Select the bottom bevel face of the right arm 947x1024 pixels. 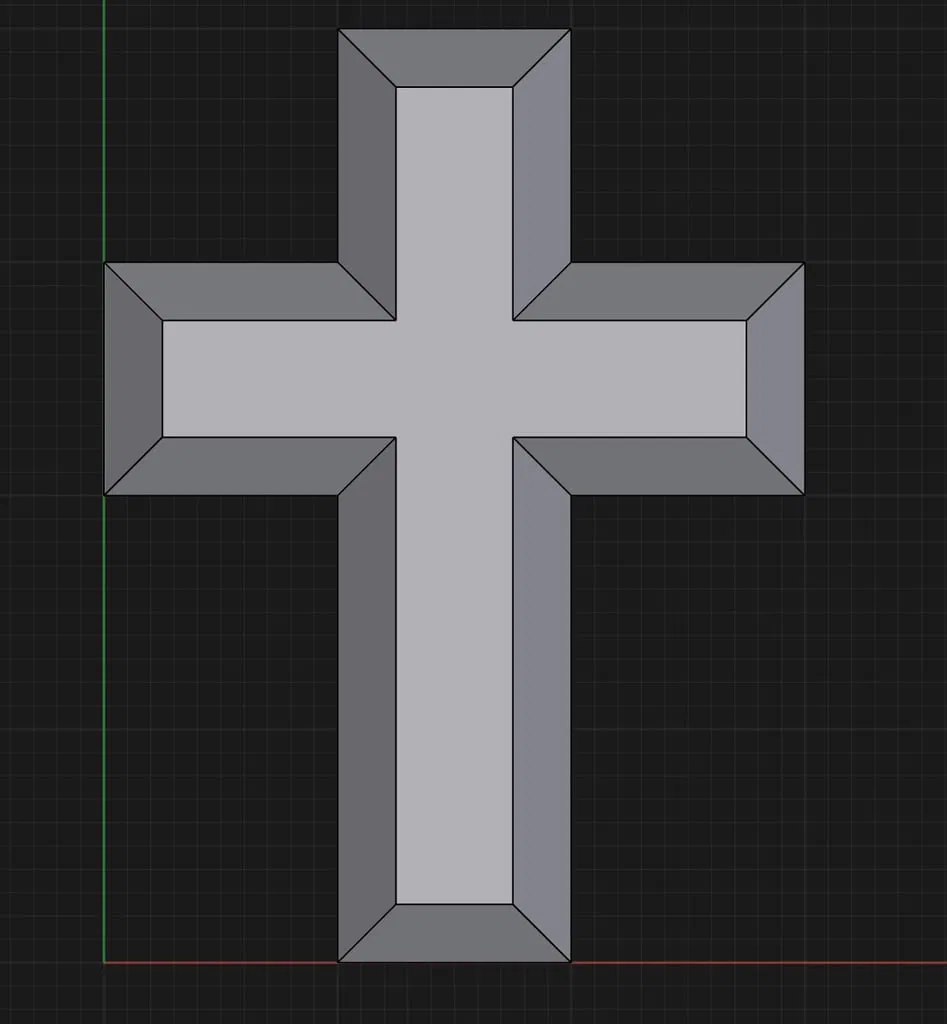[x=659, y=466]
